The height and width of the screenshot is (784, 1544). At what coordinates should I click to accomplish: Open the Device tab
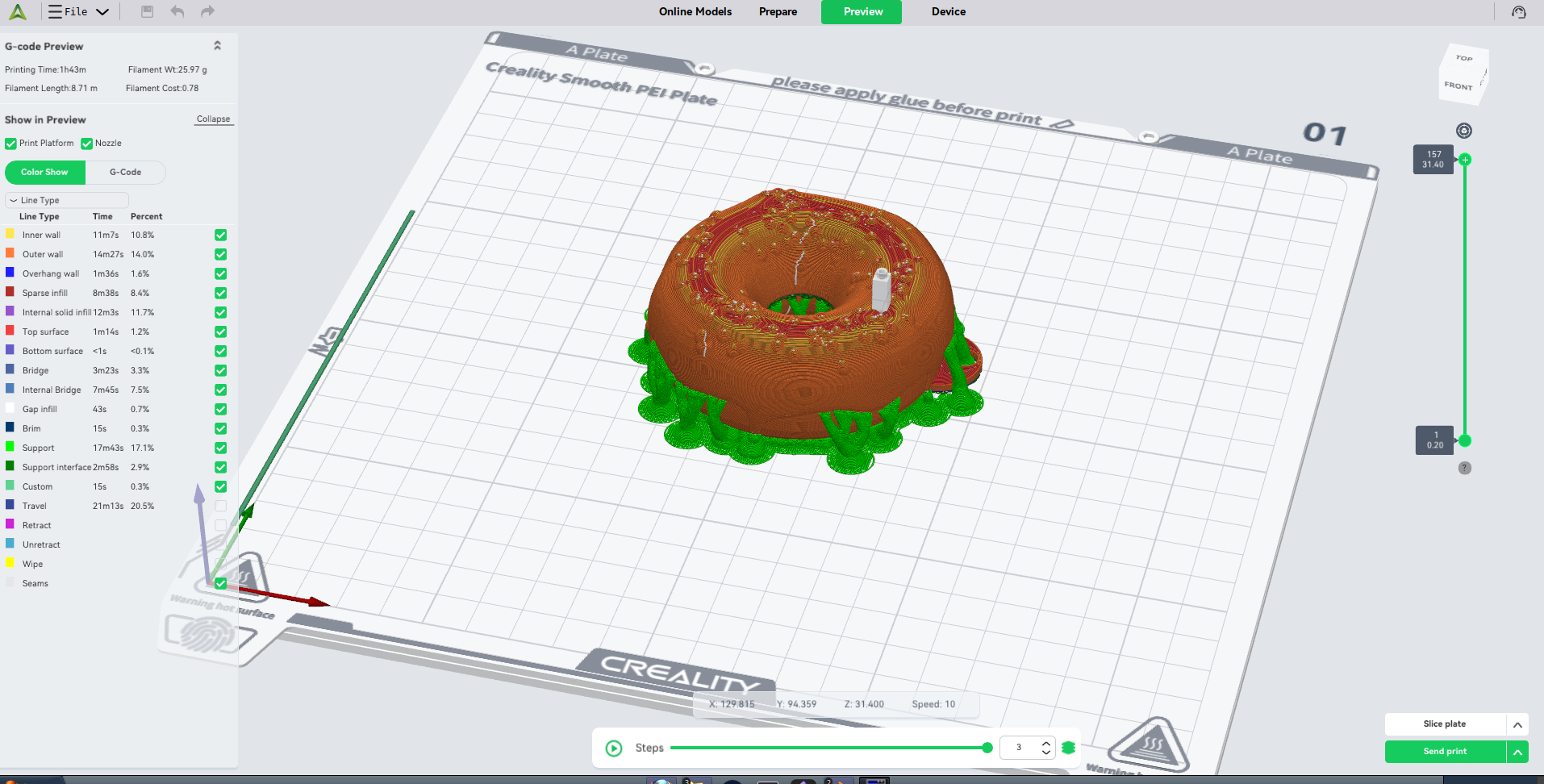point(949,11)
